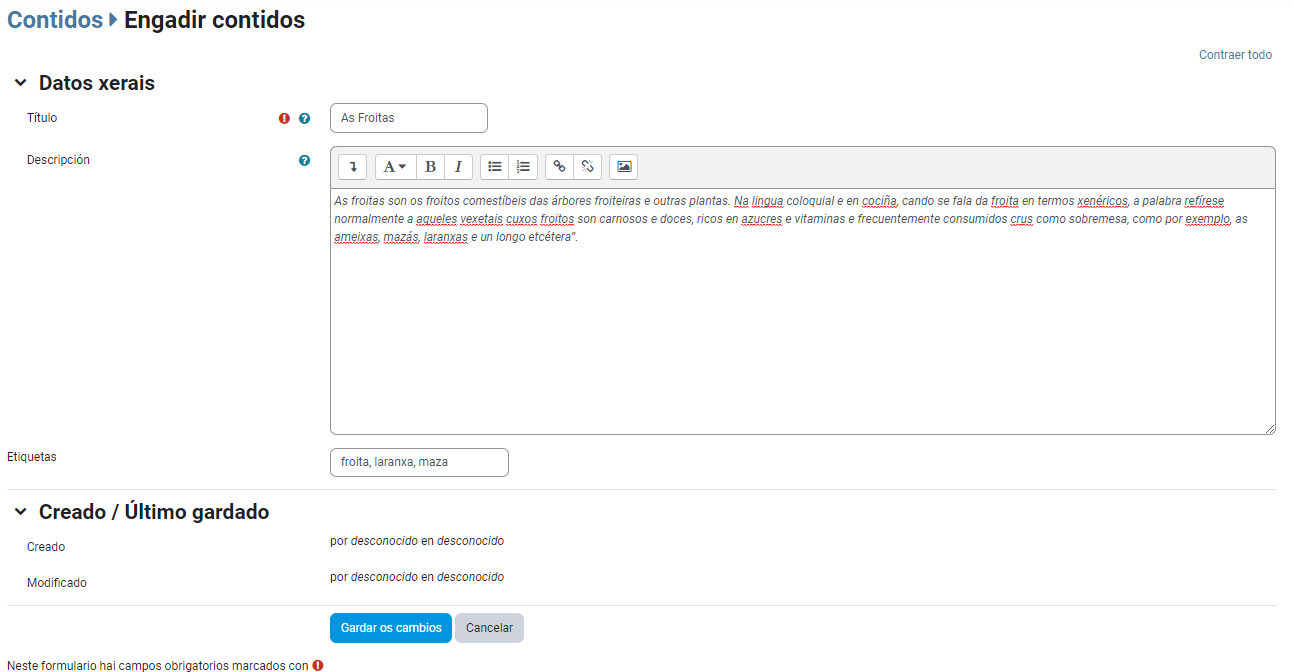Open the paragraph styles A dropdown
The height and width of the screenshot is (672, 1293).
point(395,167)
